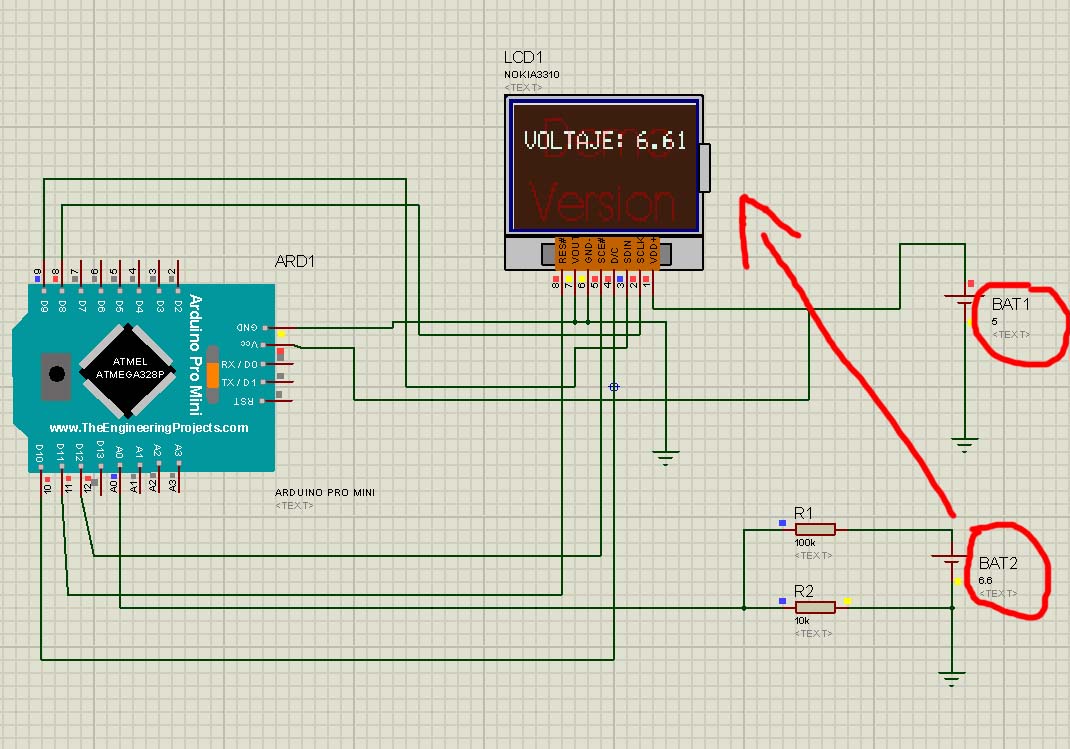
Task: Click the <TEXT> placeholder under NOKIA3310
Action: click(x=523, y=87)
